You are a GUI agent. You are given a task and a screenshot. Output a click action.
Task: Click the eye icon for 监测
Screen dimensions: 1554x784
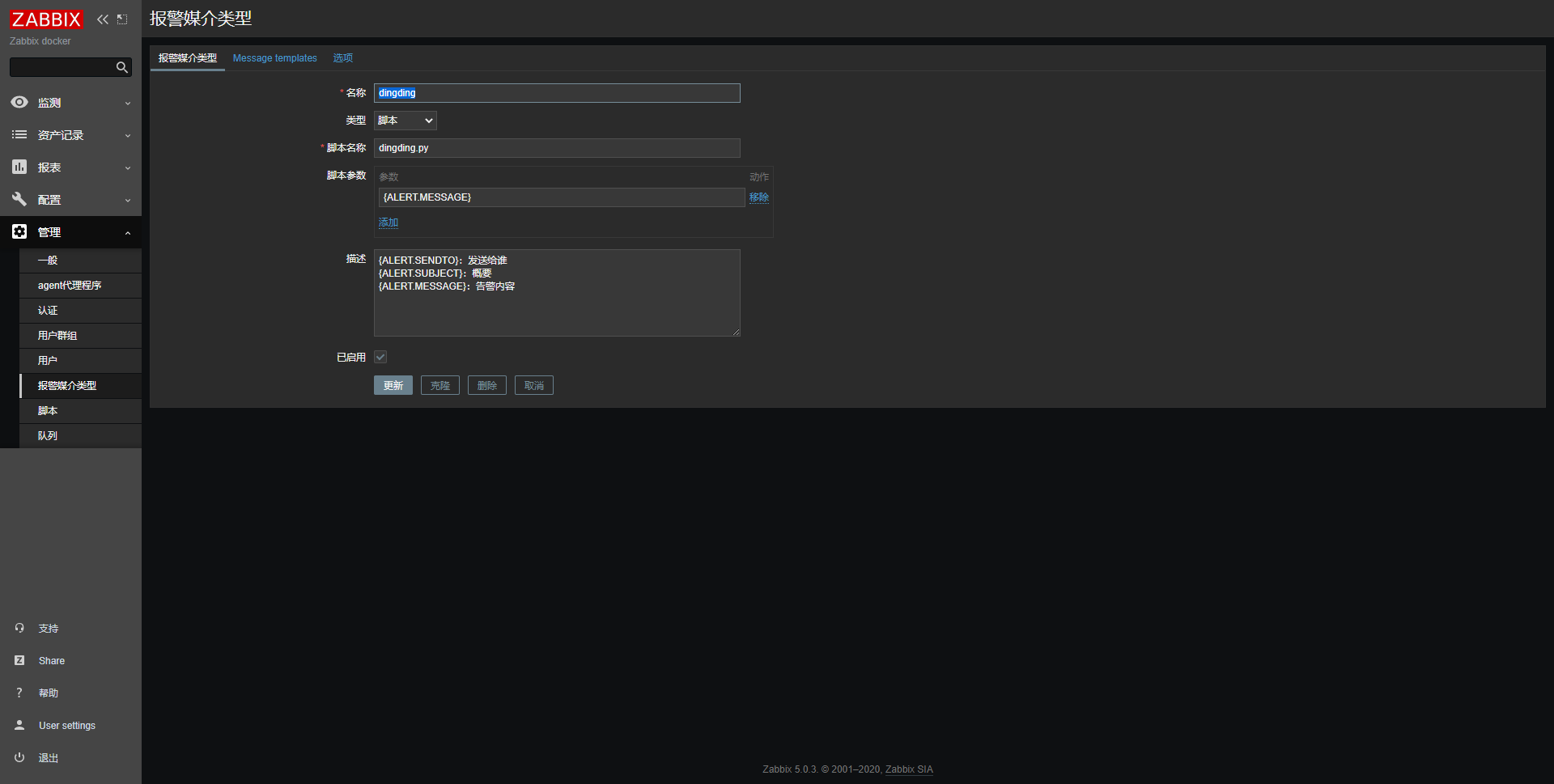click(19, 102)
